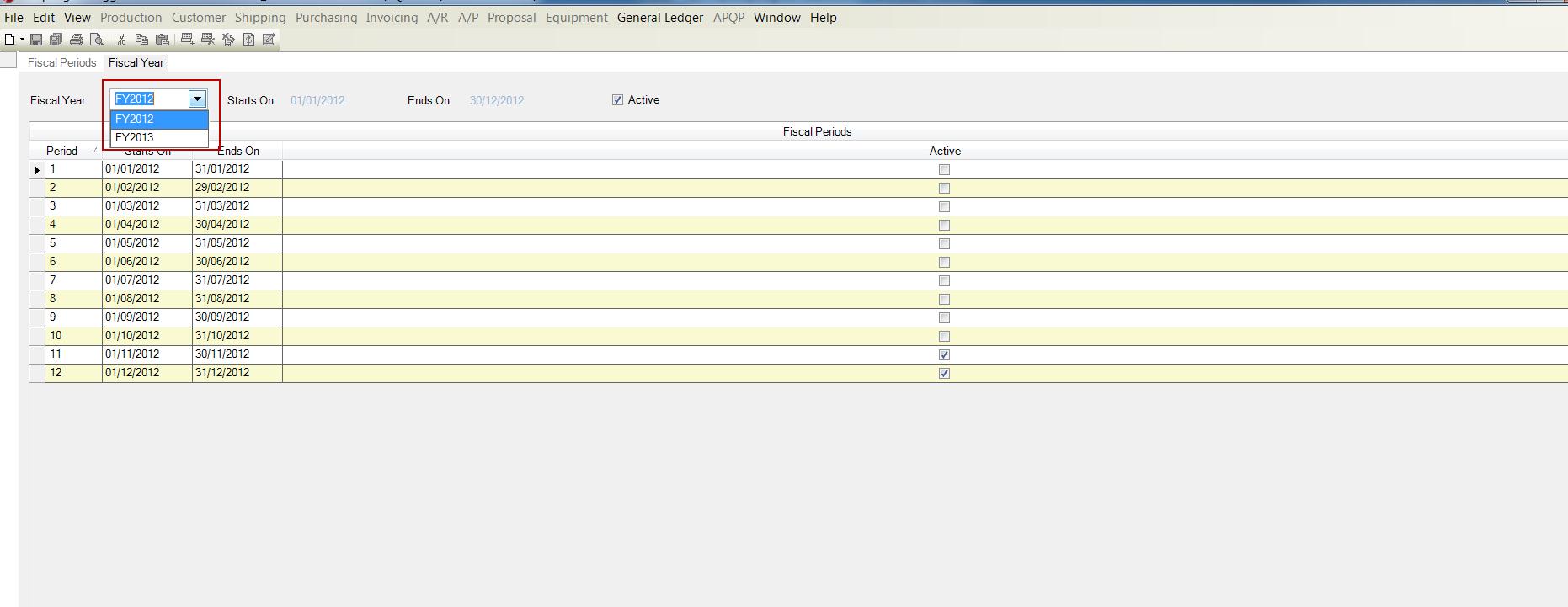Screen dimensions: 1568x607
Task: Click cell 30/06/2012
Action: tap(237, 262)
